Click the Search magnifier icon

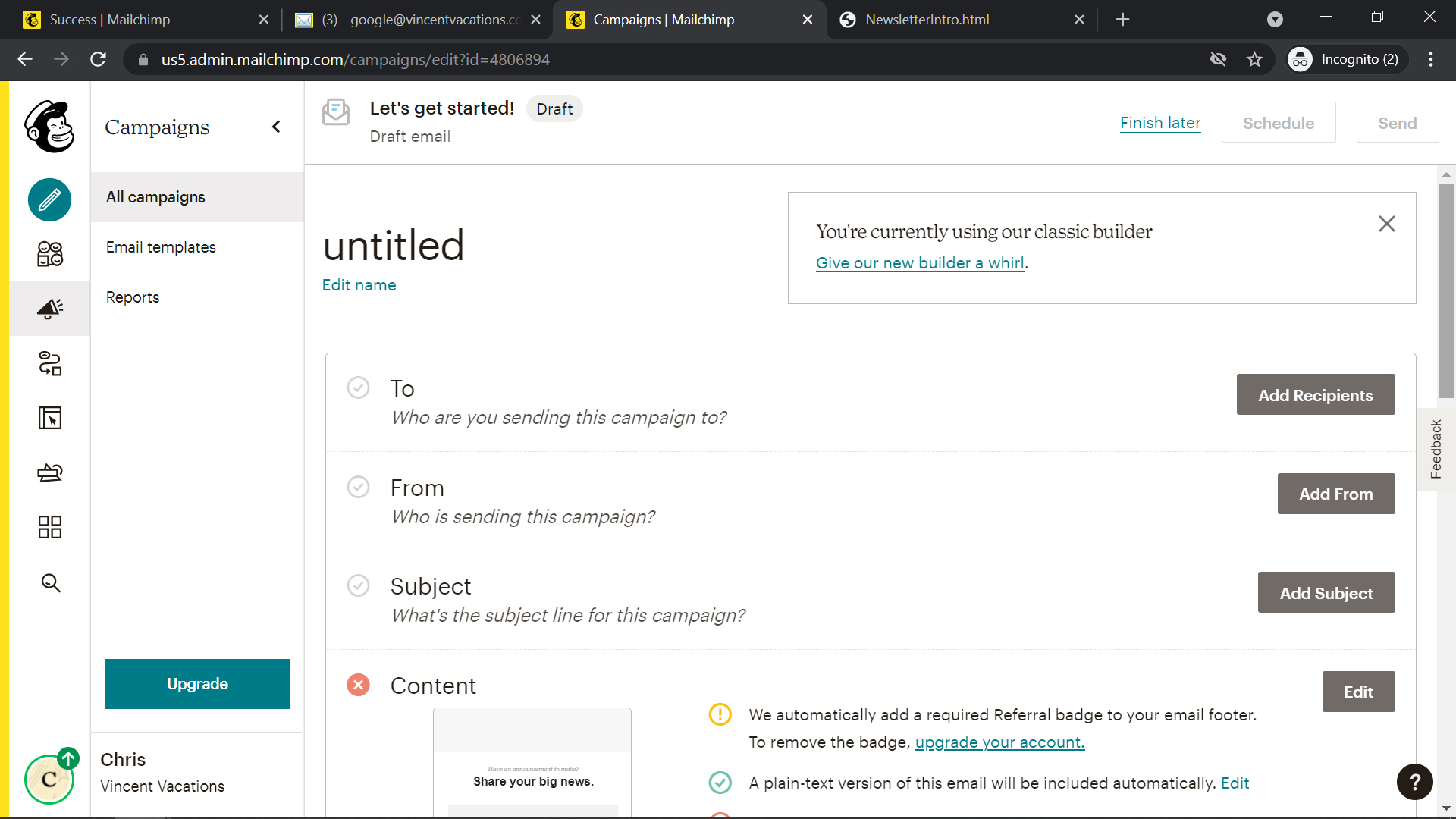[50, 582]
